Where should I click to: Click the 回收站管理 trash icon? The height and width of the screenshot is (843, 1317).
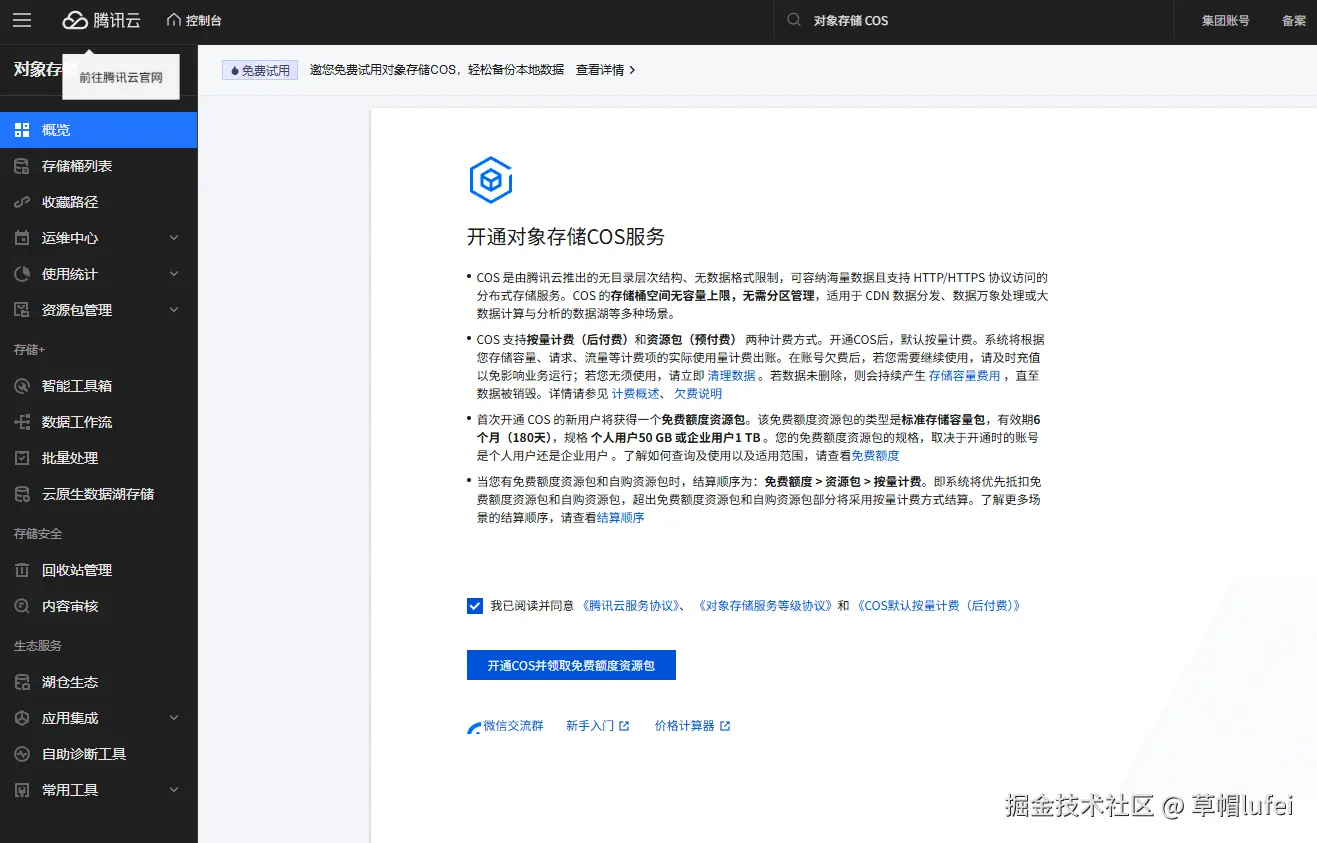coord(22,570)
